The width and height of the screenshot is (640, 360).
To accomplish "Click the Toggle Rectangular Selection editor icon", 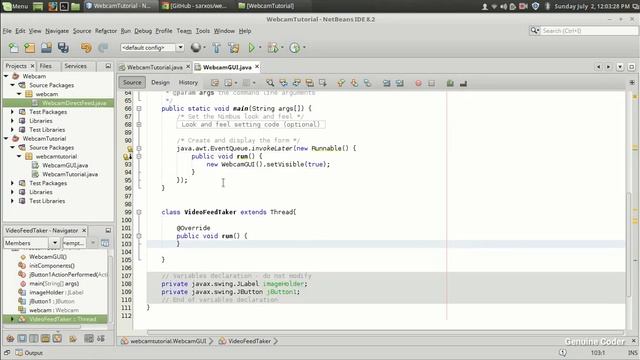I will point(322,83).
